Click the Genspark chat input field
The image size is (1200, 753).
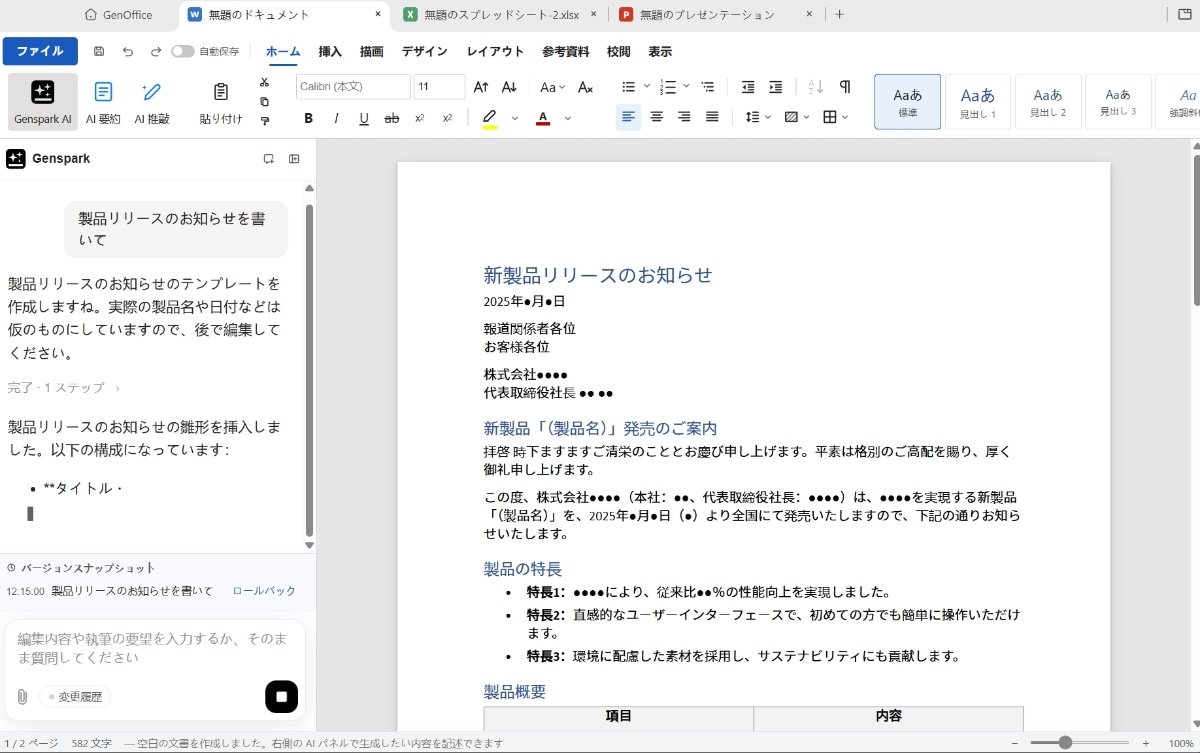tap(155, 649)
